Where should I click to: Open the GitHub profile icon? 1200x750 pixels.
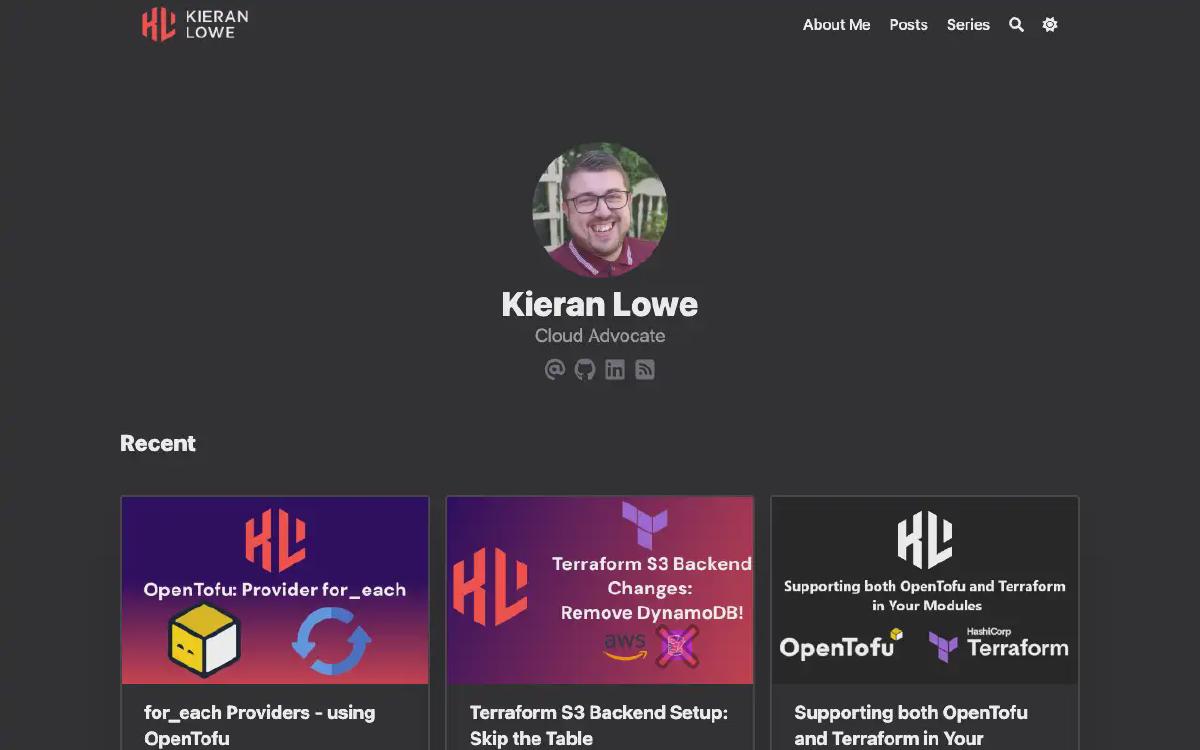click(x=585, y=370)
